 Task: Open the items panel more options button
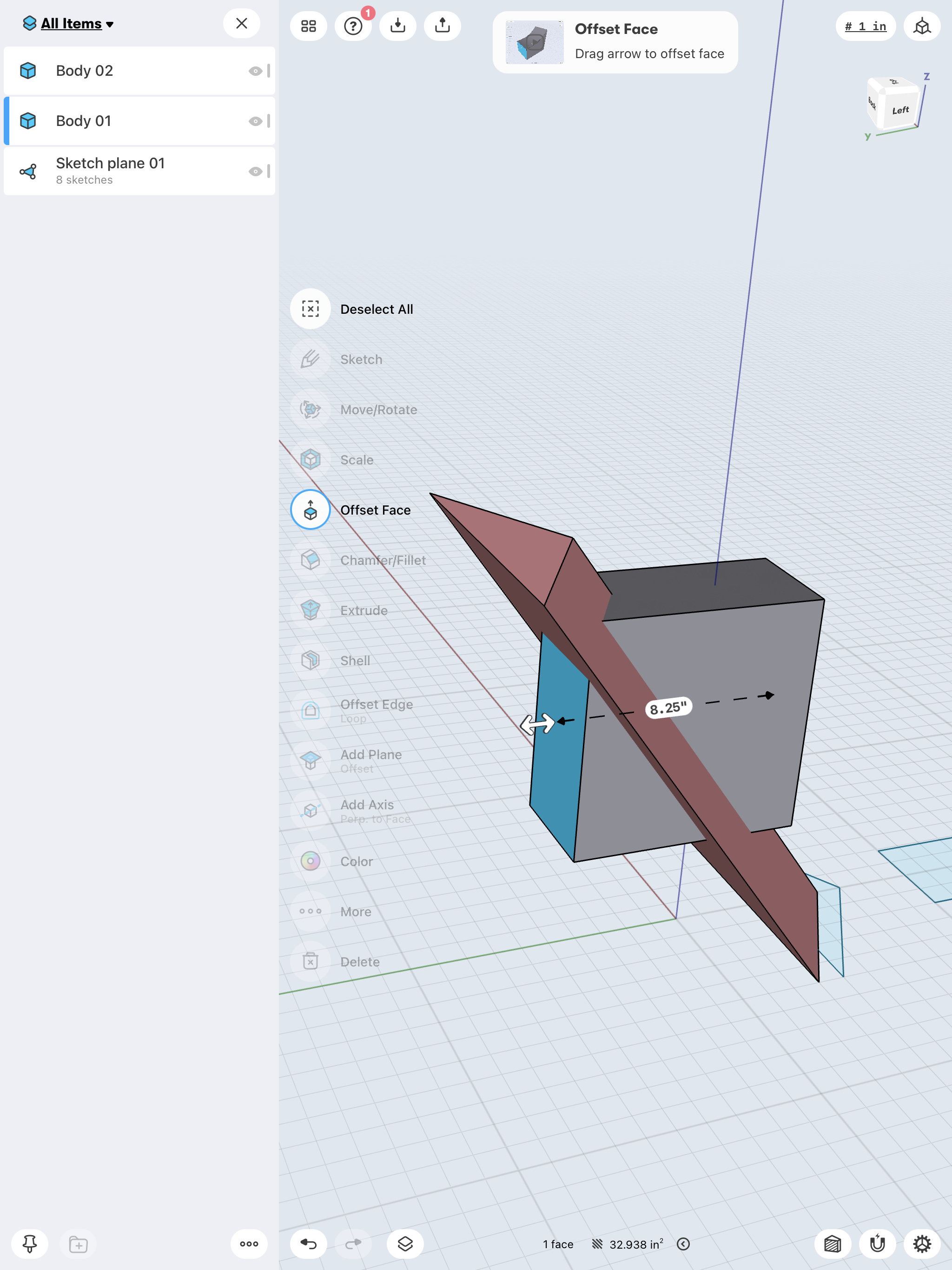pyautogui.click(x=249, y=1244)
